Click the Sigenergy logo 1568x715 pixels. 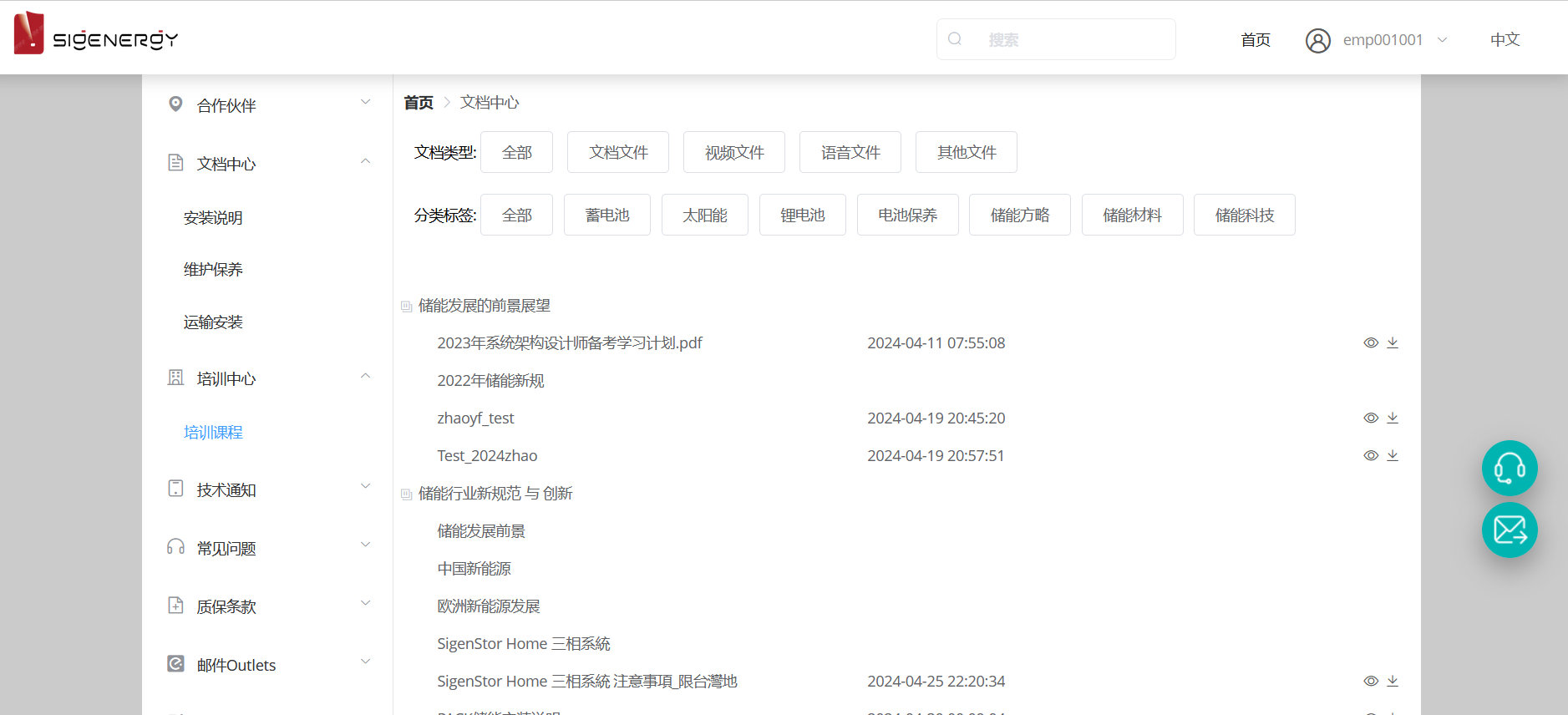[x=95, y=33]
